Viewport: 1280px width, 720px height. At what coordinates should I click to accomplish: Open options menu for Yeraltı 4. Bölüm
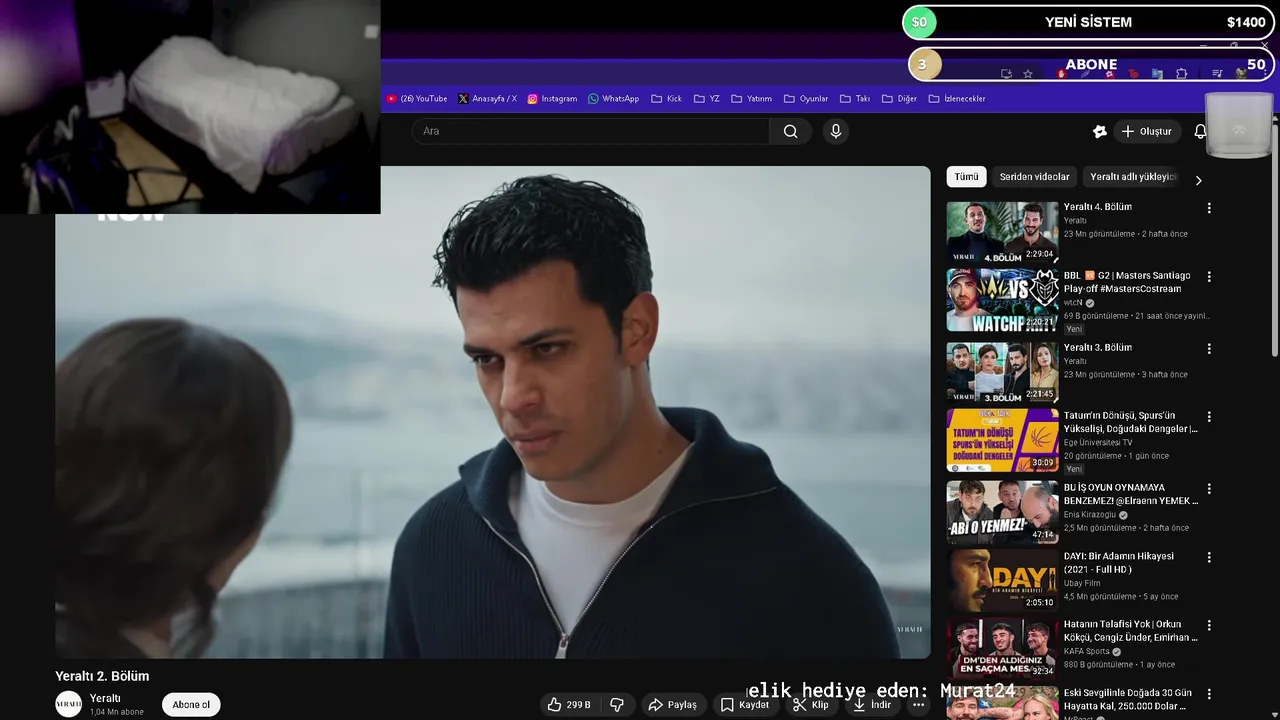(x=1209, y=208)
